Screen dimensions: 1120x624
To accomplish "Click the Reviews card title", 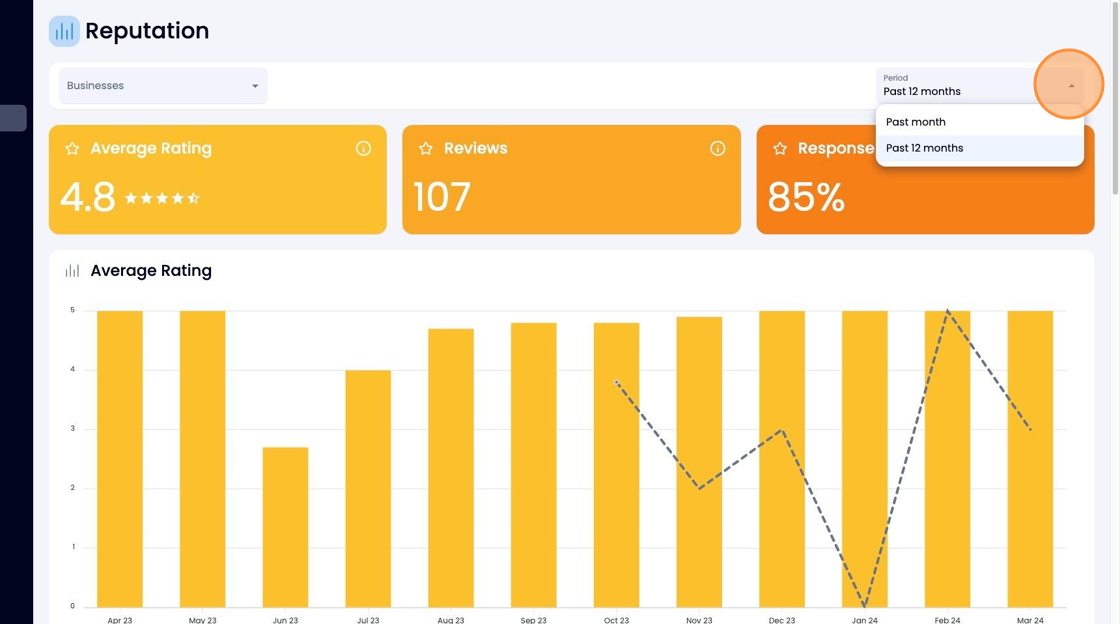I will pos(476,149).
